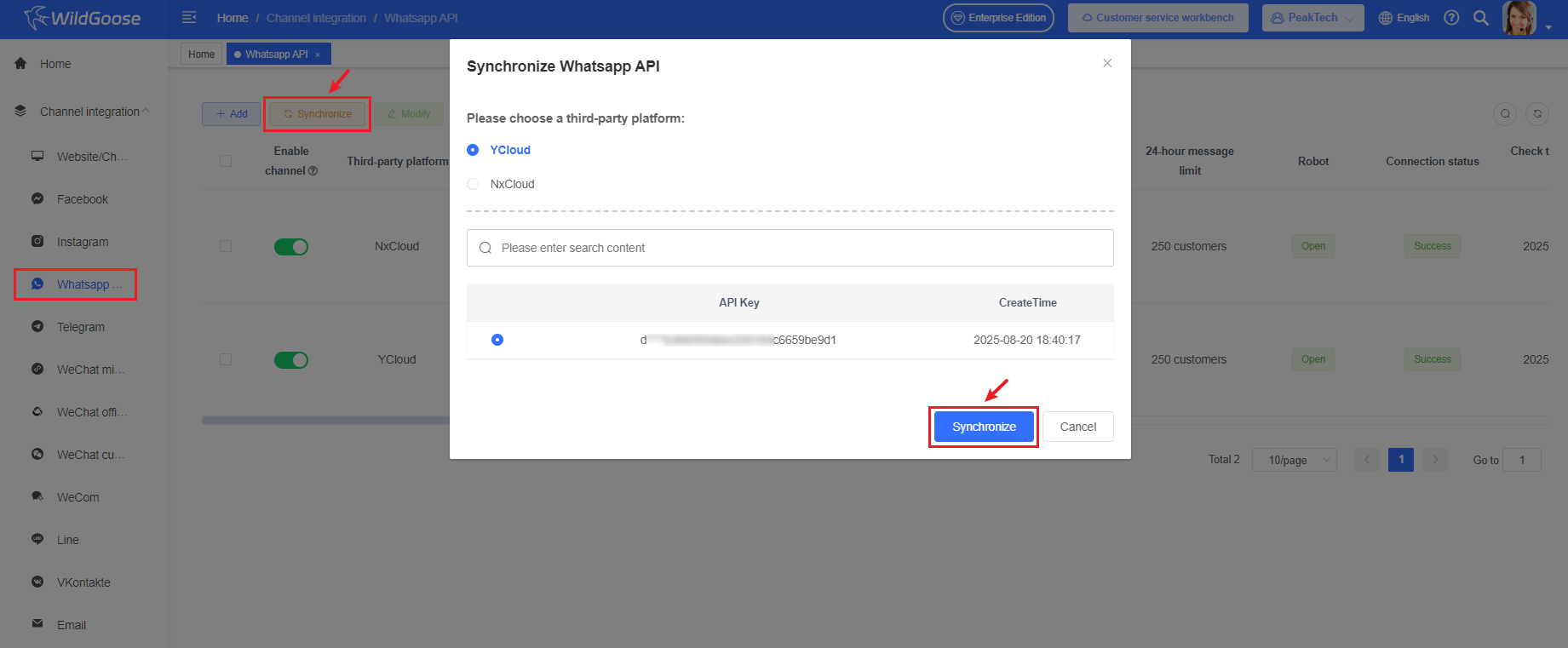Close the Whatsapp API tab with its x
The height and width of the screenshot is (648, 1568).
318,54
